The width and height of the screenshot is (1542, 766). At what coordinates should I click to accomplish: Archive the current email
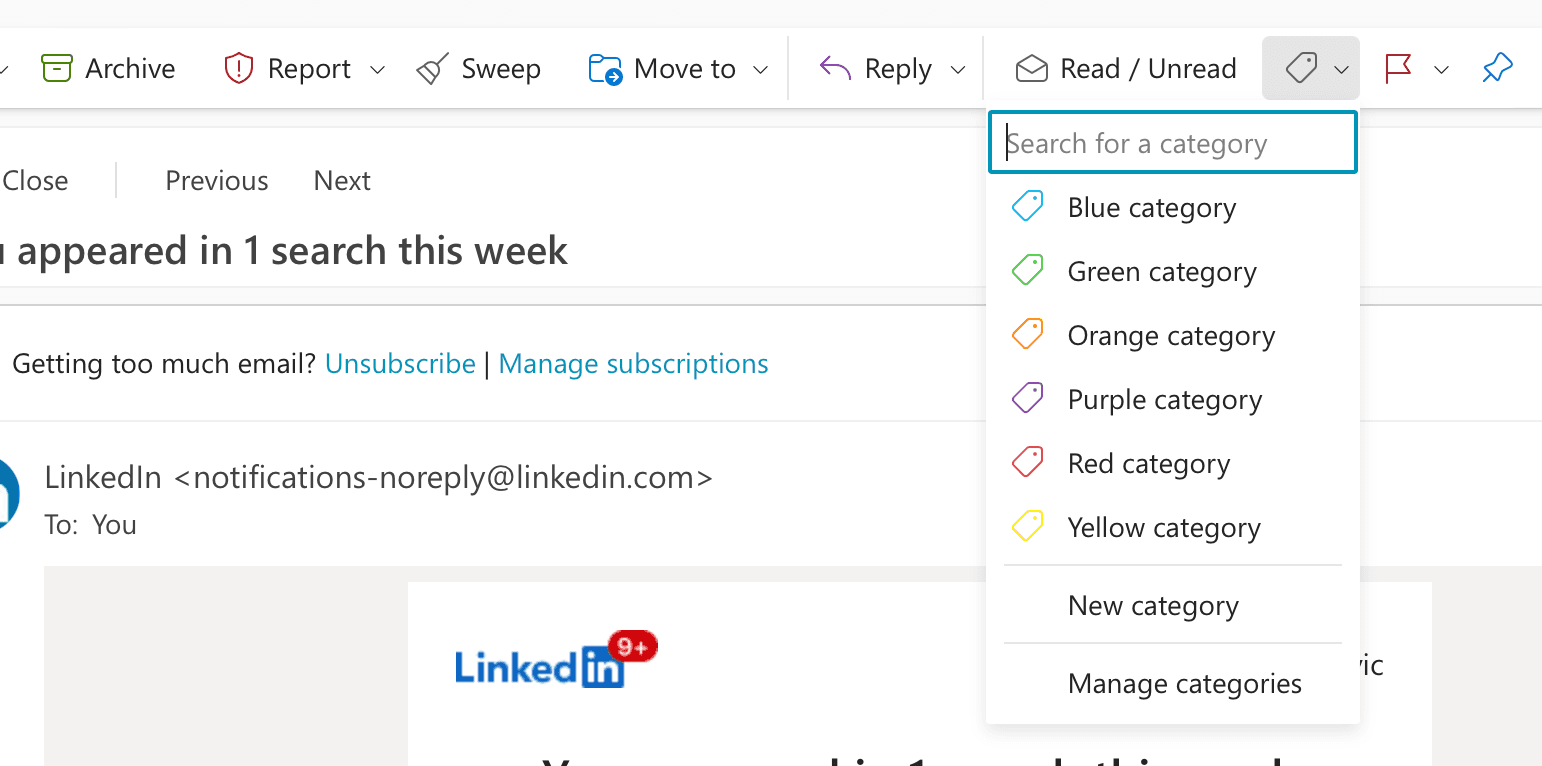(108, 68)
